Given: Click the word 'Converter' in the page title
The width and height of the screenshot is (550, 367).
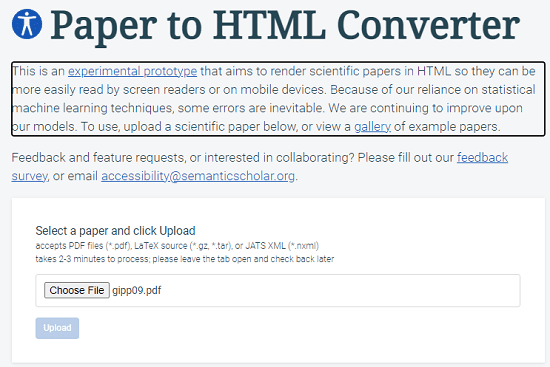Looking at the screenshot, I should [x=428, y=25].
